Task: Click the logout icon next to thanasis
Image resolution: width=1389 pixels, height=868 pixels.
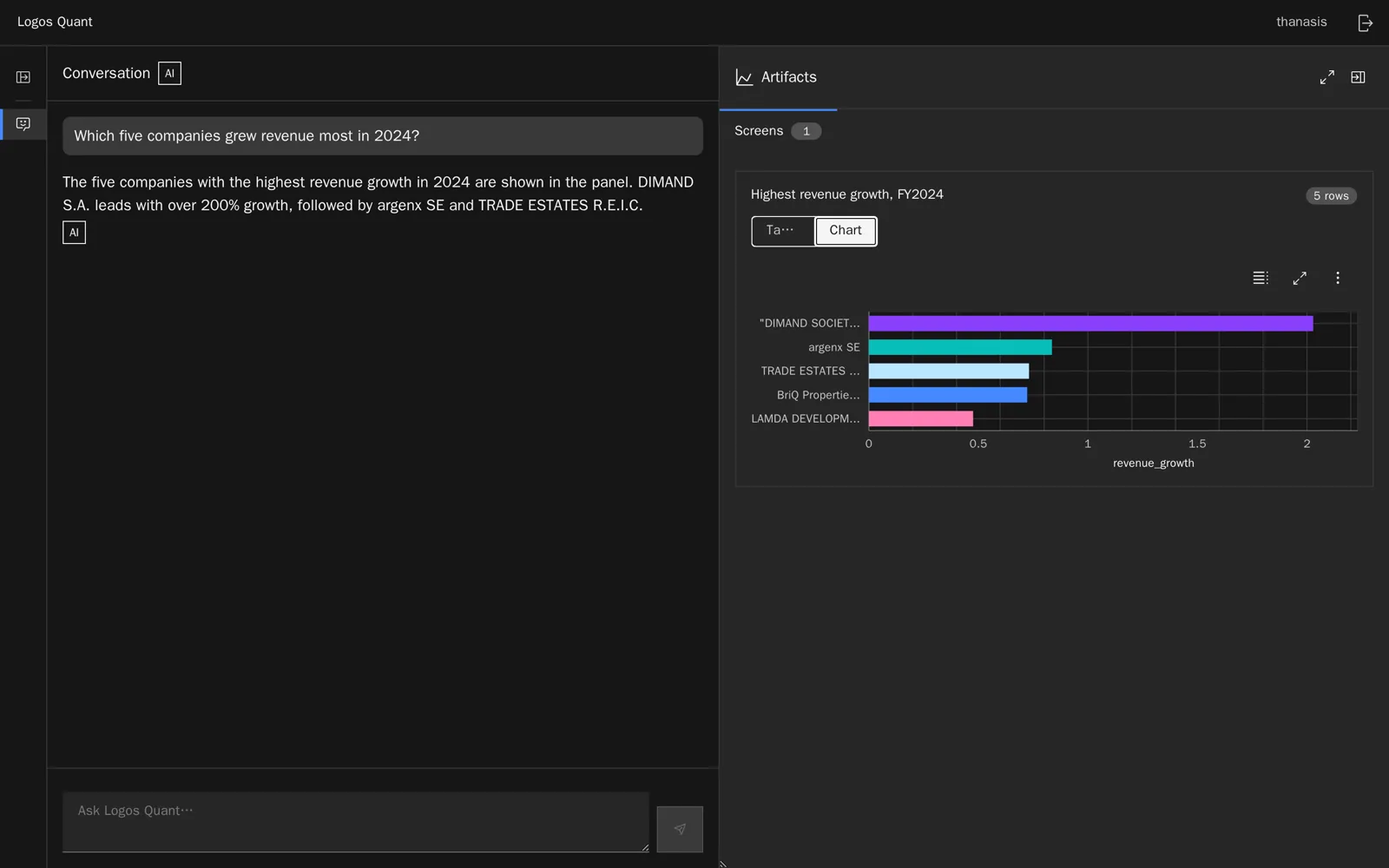Action: pyautogui.click(x=1365, y=23)
